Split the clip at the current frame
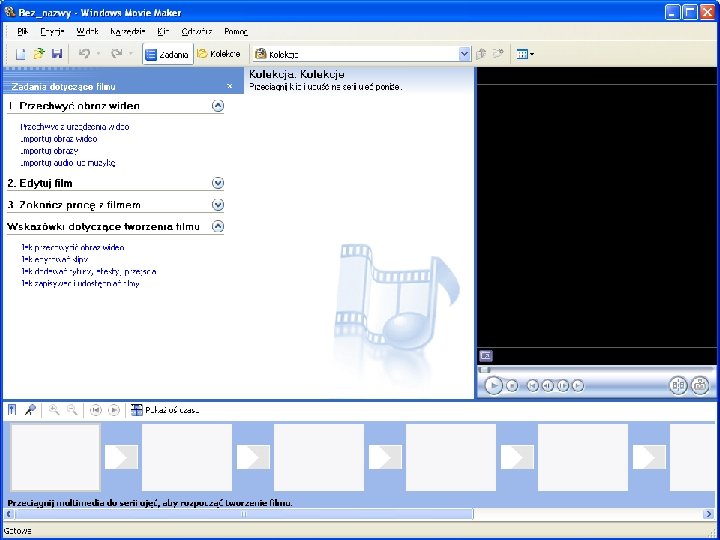This screenshot has height=540, width=720. tap(678, 385)
